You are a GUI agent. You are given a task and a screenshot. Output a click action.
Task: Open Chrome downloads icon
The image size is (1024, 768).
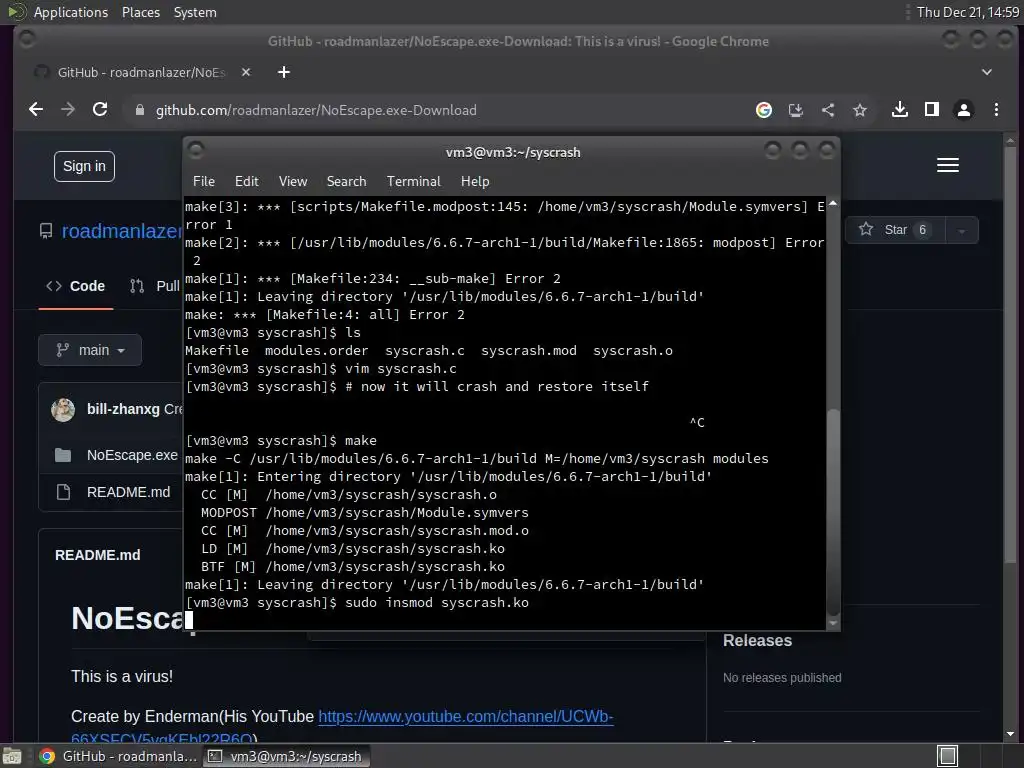coord(899,110)
